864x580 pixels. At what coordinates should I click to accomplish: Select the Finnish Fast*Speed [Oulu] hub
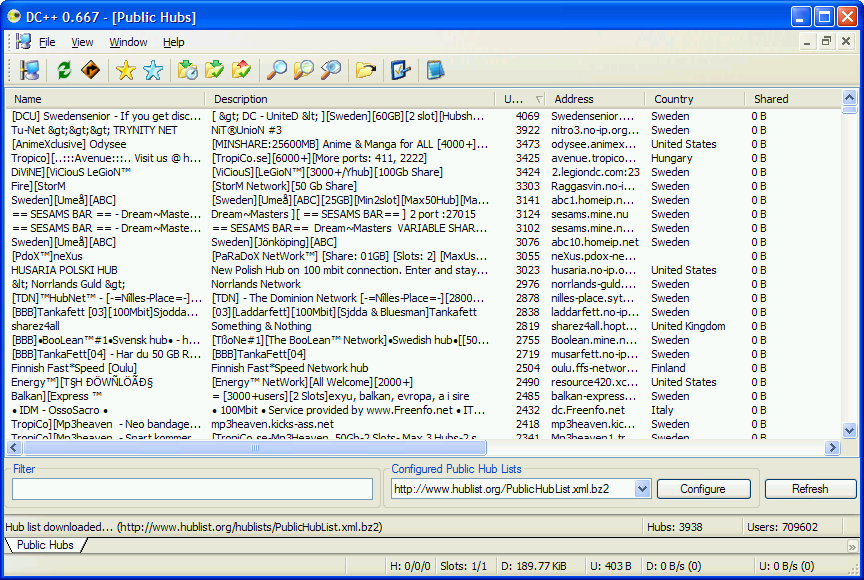point(424,368)
